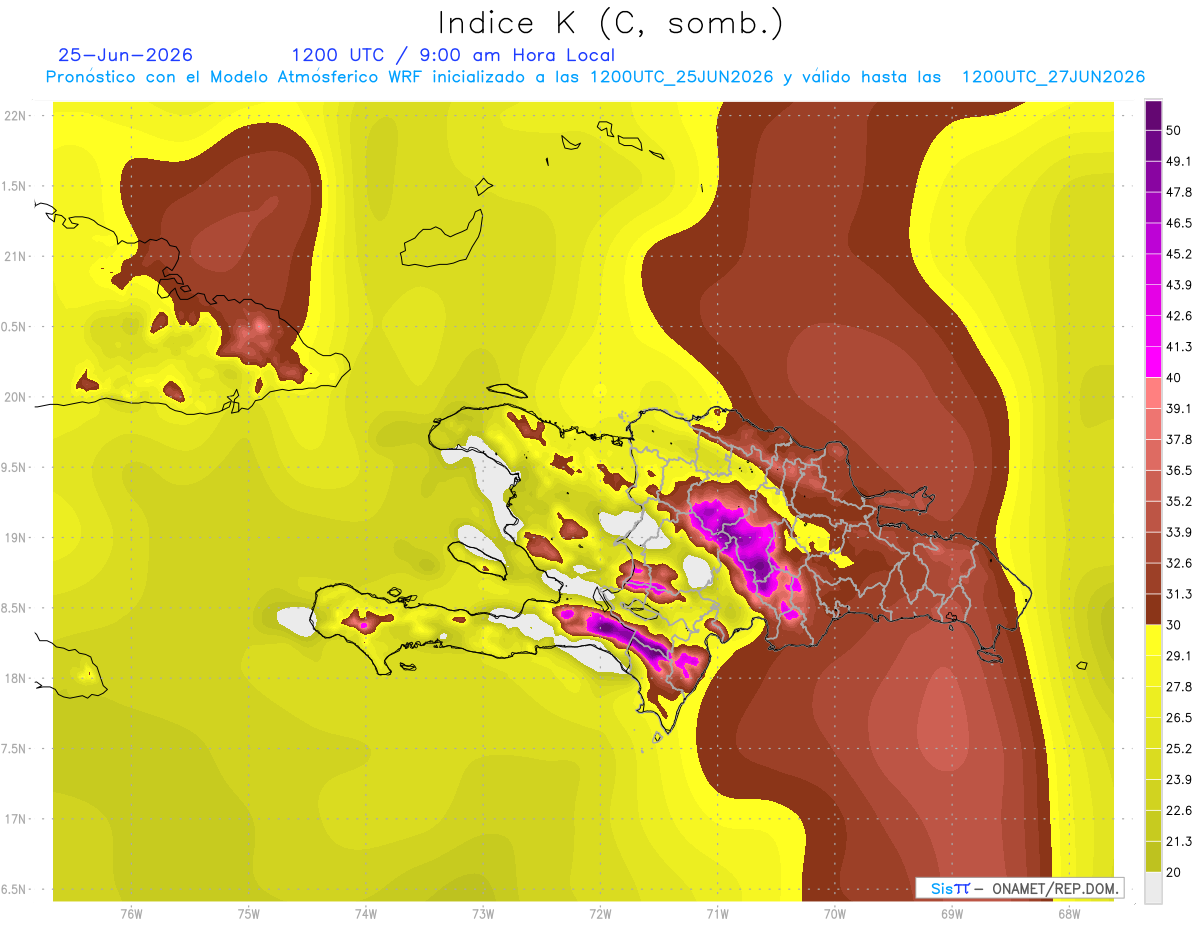Select the '72W' longitude axis label
Screen dimensions: 1200x927
(x=600, y=914)
